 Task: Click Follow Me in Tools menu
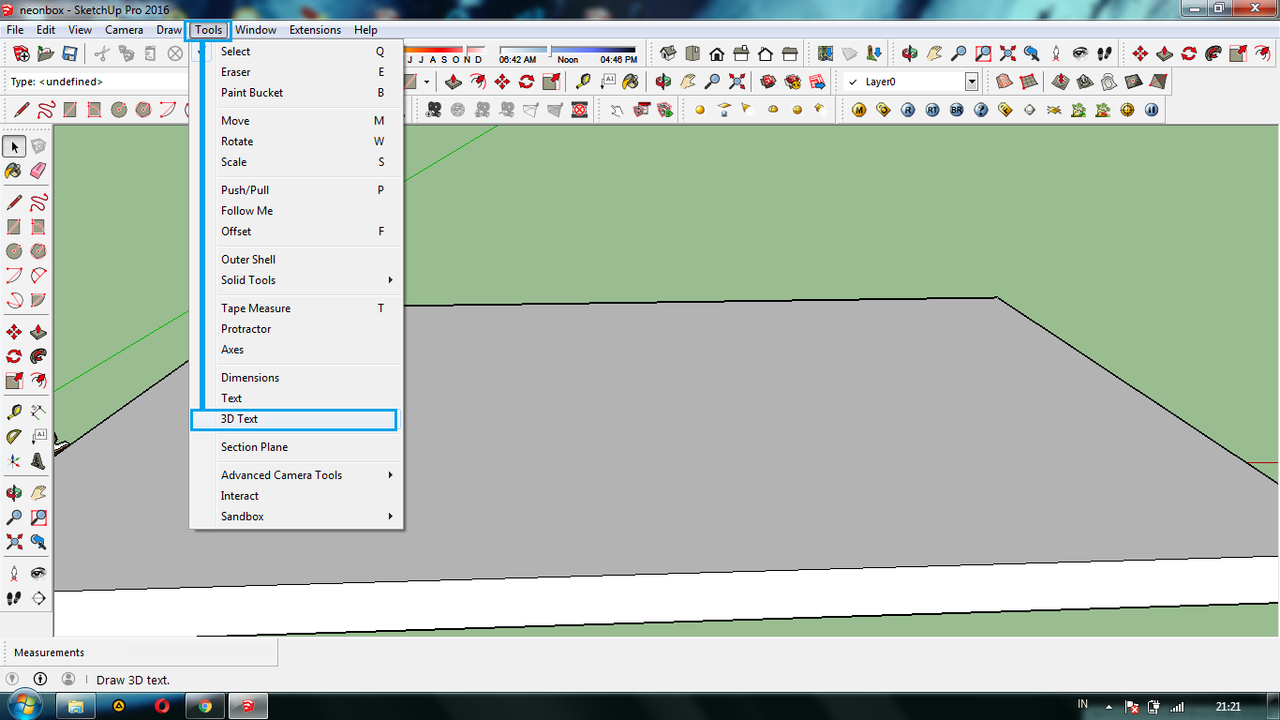[x=247, y=211]
